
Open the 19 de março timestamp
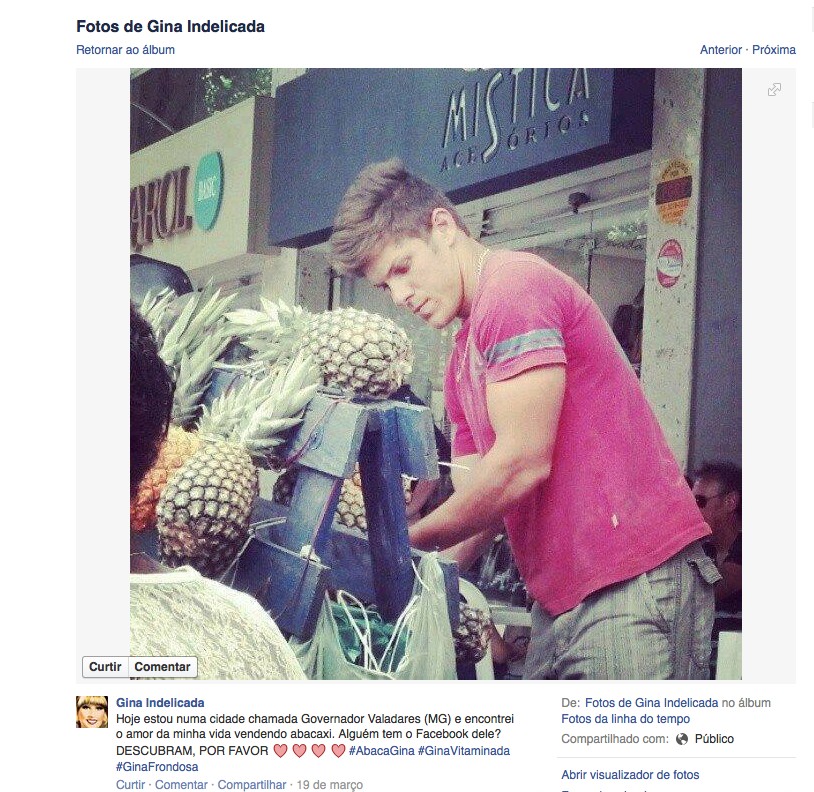[x=330, y=785]
